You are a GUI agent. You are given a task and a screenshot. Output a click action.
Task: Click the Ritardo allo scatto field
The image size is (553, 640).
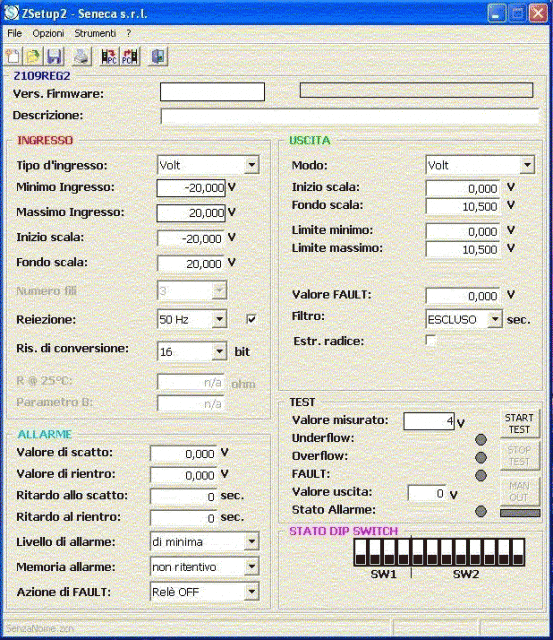(x=184, y=496)
